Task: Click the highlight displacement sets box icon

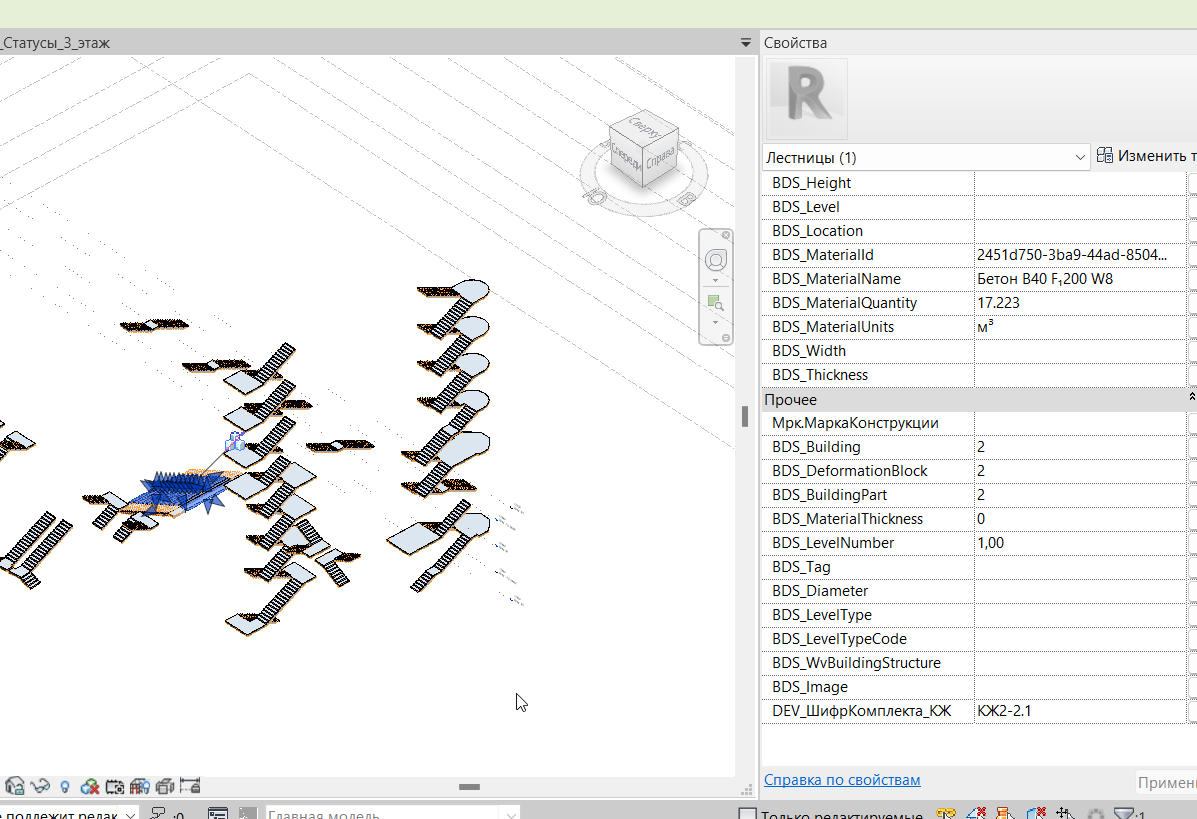Action: point(165,786)
